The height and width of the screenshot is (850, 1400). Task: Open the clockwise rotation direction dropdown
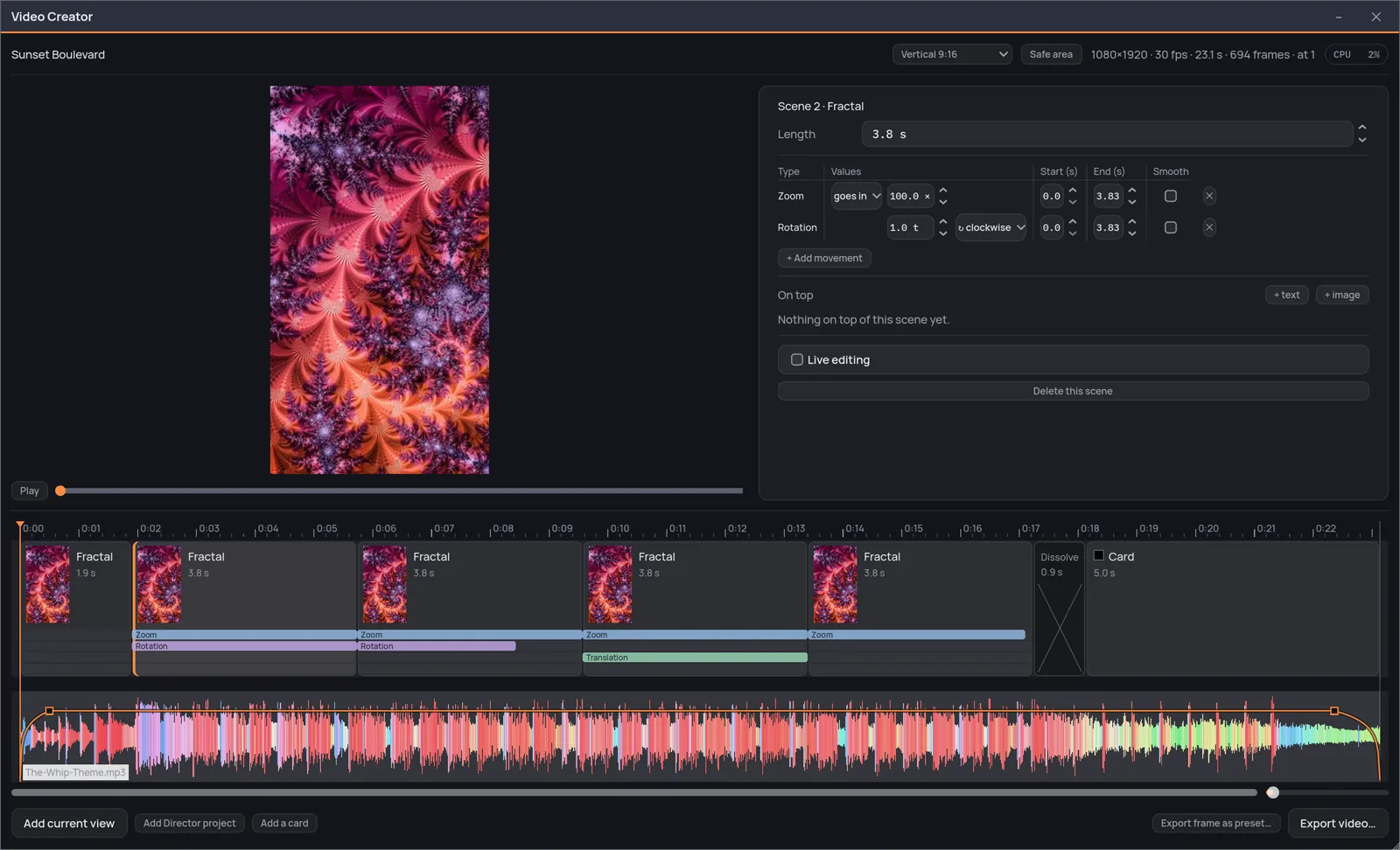pyautogui.click(x=990, y=227)
